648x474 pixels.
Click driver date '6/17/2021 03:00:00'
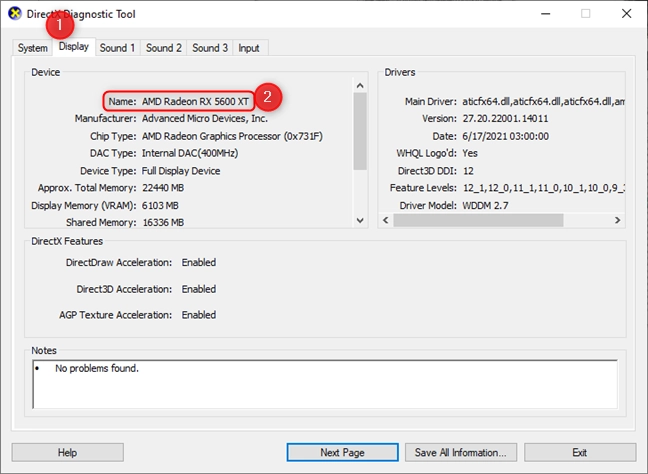505,136
